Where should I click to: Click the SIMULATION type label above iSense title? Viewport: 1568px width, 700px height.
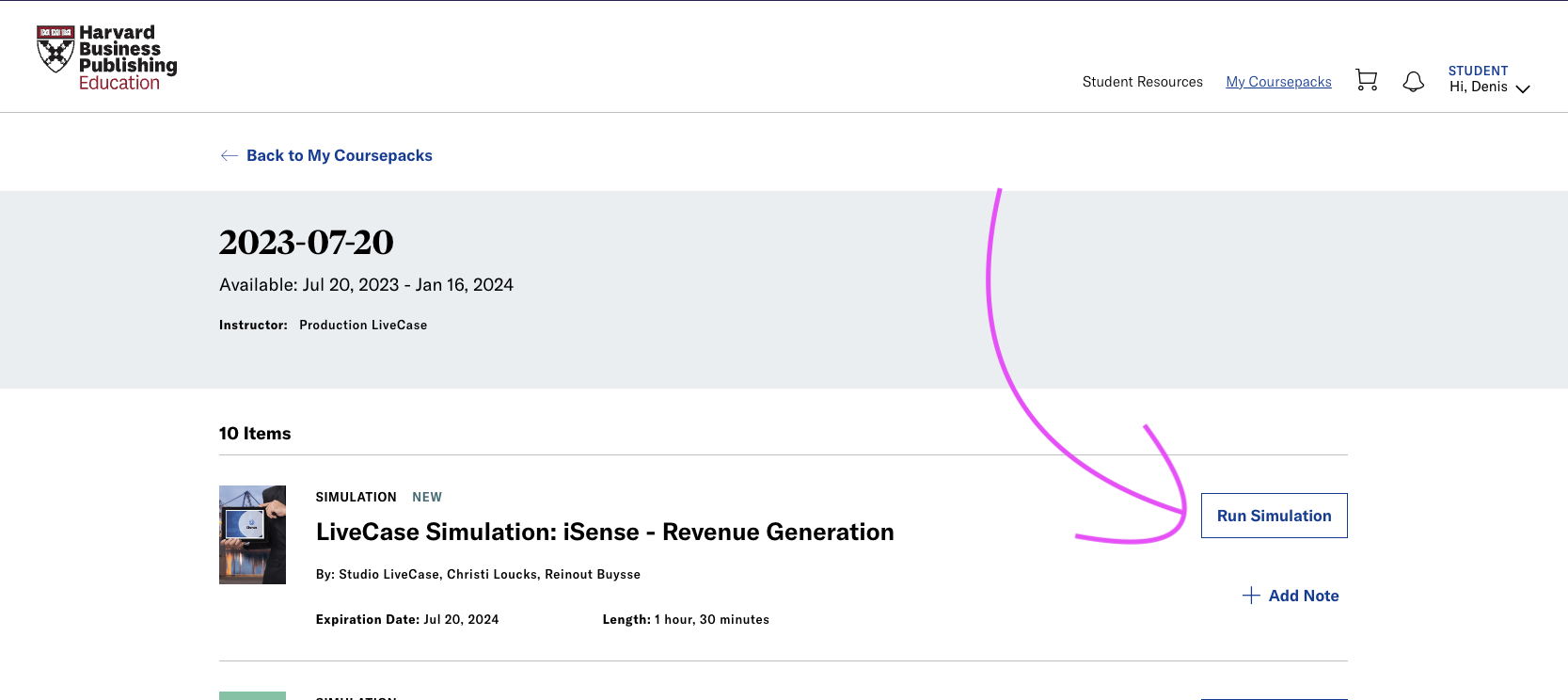pyautogui.click(x=356, y=497)
